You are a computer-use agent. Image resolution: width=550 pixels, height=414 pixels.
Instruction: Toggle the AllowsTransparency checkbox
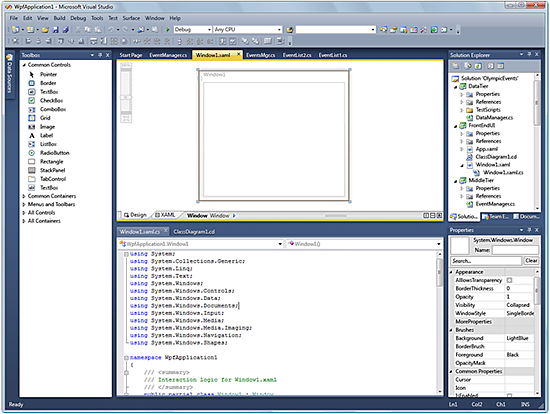point(509,280)
